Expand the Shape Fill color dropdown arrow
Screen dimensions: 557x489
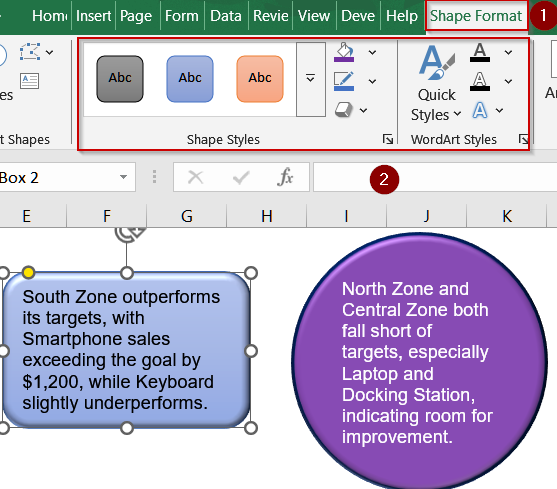coord(372,53)
